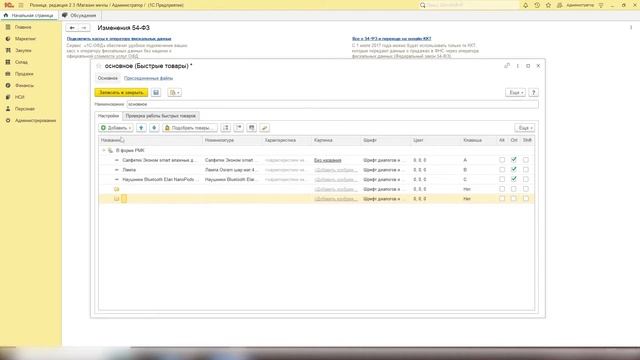The image size is (640, 360).
Task: Uncheck the Ctrl checkbox in the Наушники Bluetooth row
Action: 514,179
